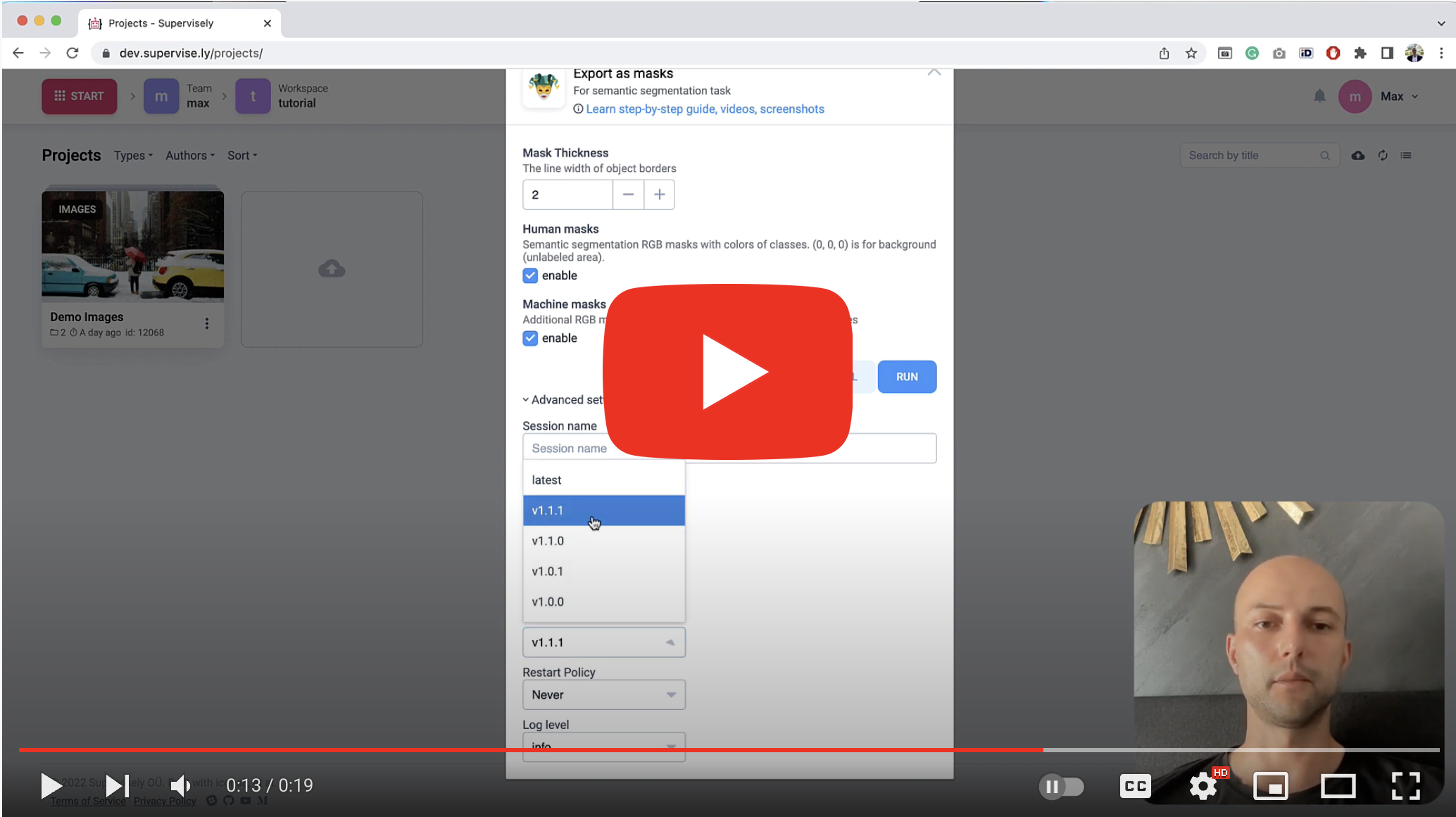Enable miniplayer mode
The height and width of the screenshot is (817, 1456).
[1271, 786]
